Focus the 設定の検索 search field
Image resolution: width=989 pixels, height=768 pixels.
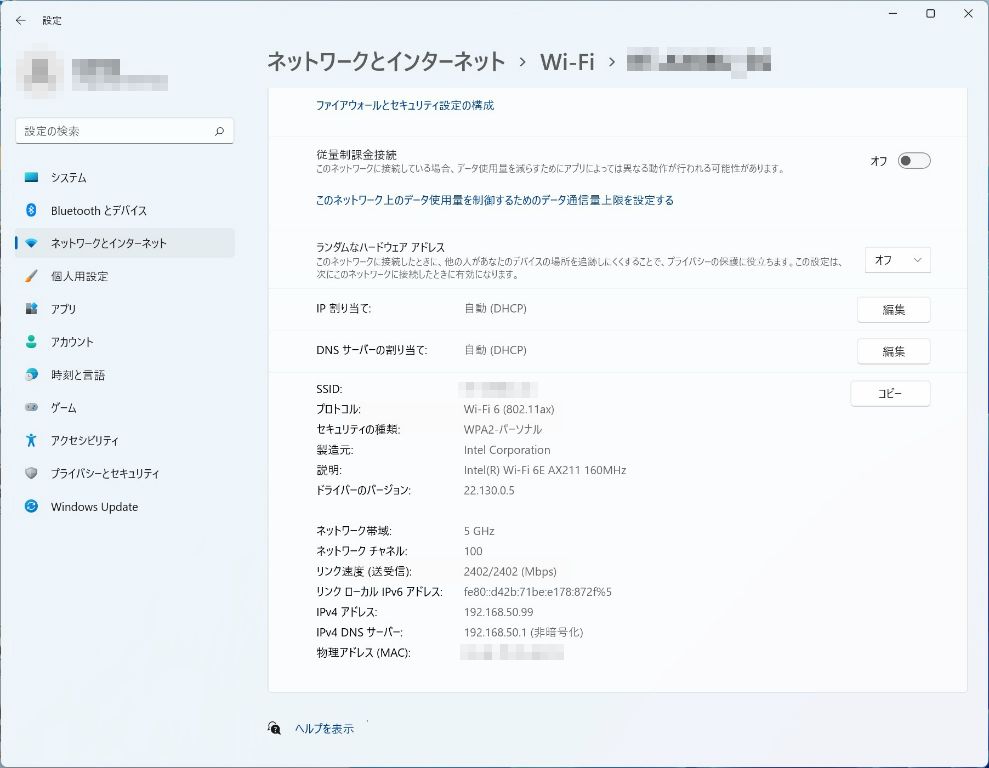pyautogui.click(x=115, y=131)
